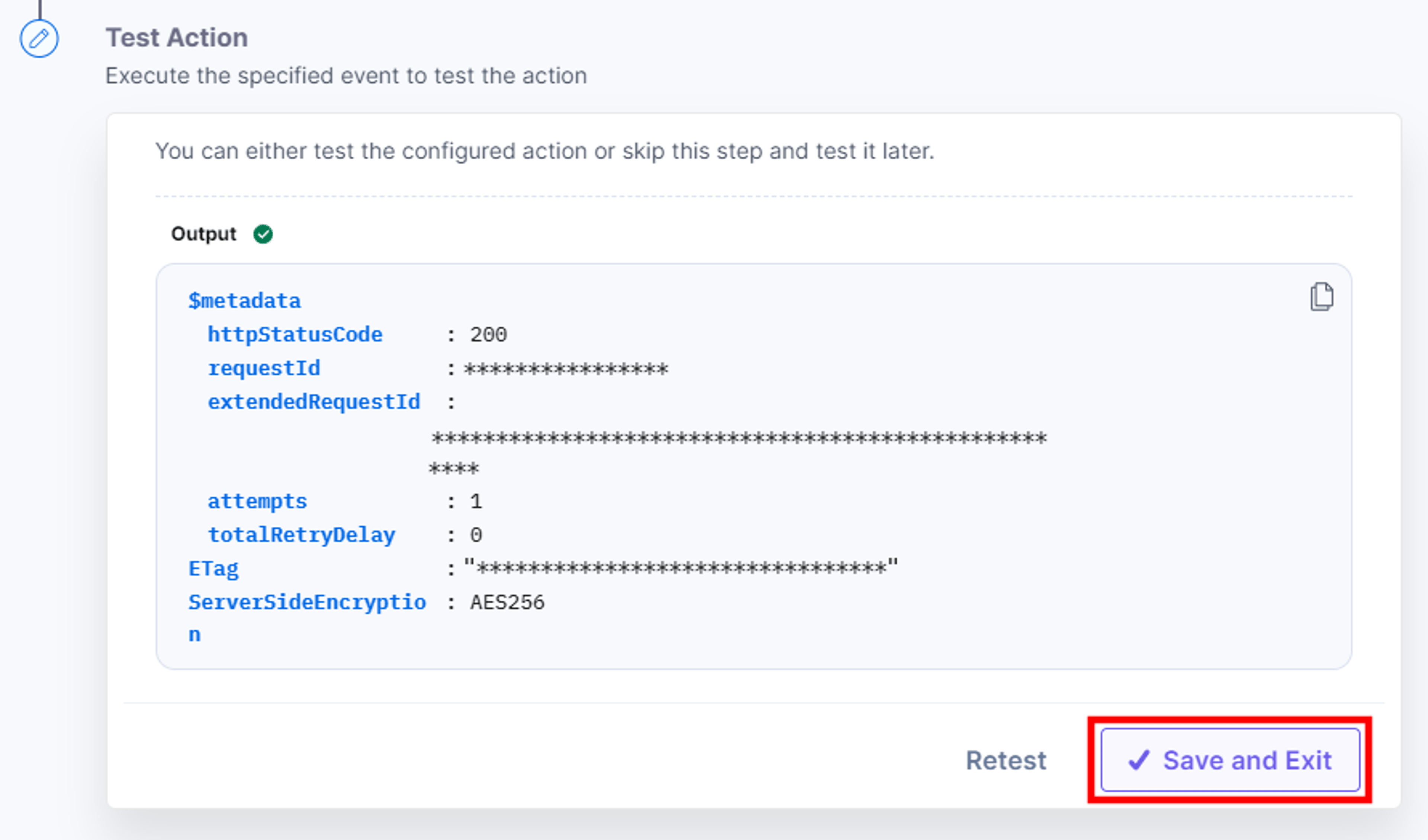
Task: Click Retest to run the action again
Action: 1006,760
